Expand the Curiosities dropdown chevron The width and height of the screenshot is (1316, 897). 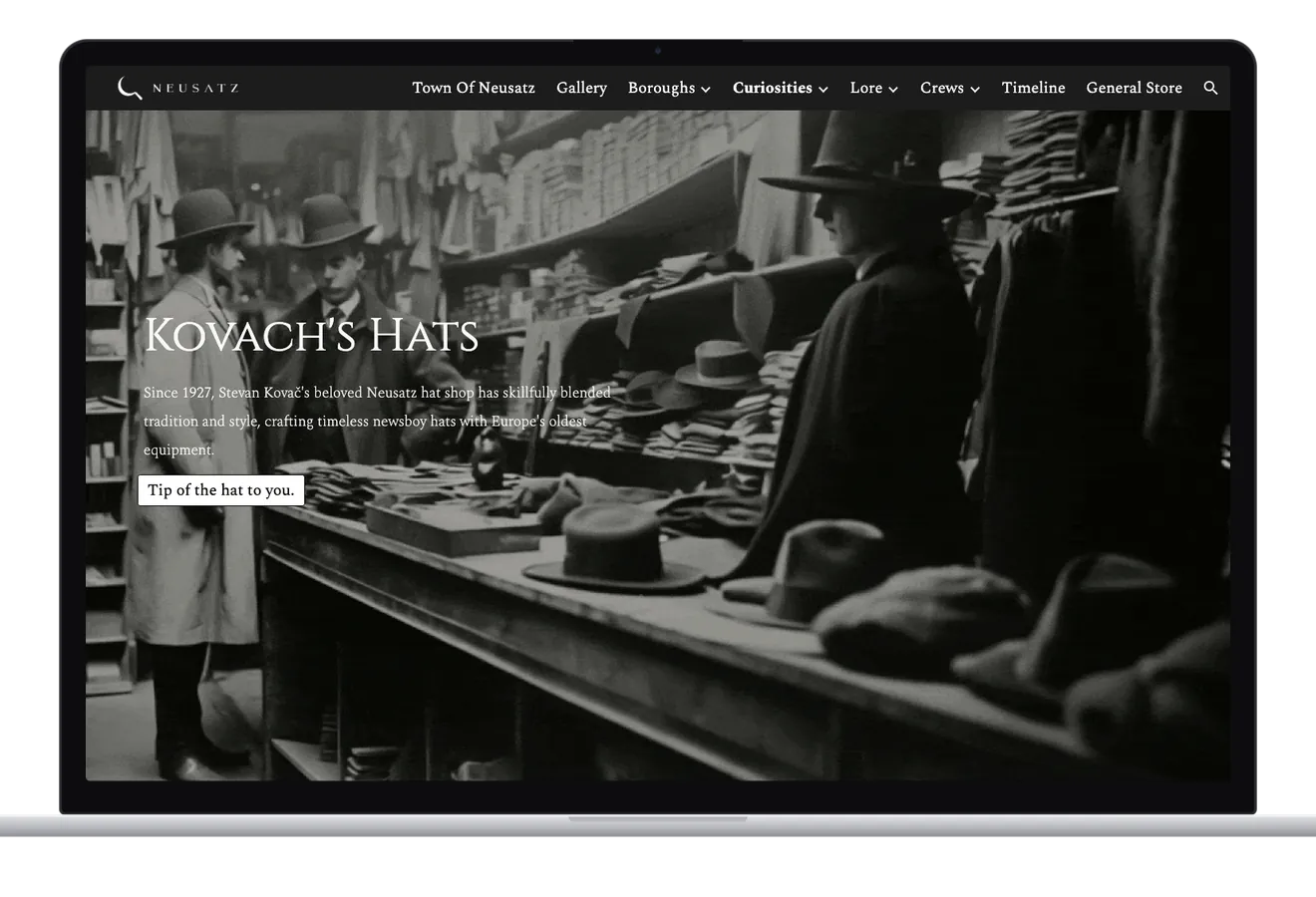click(x=823, y=90)
